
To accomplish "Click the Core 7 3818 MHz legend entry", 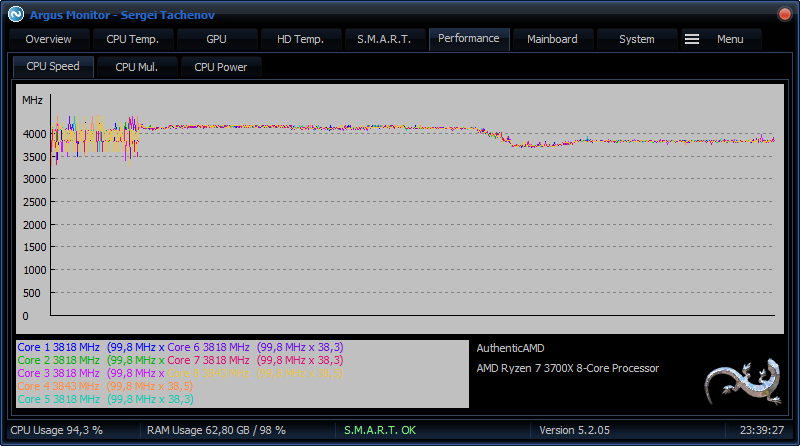I will [x=208, y=360].
